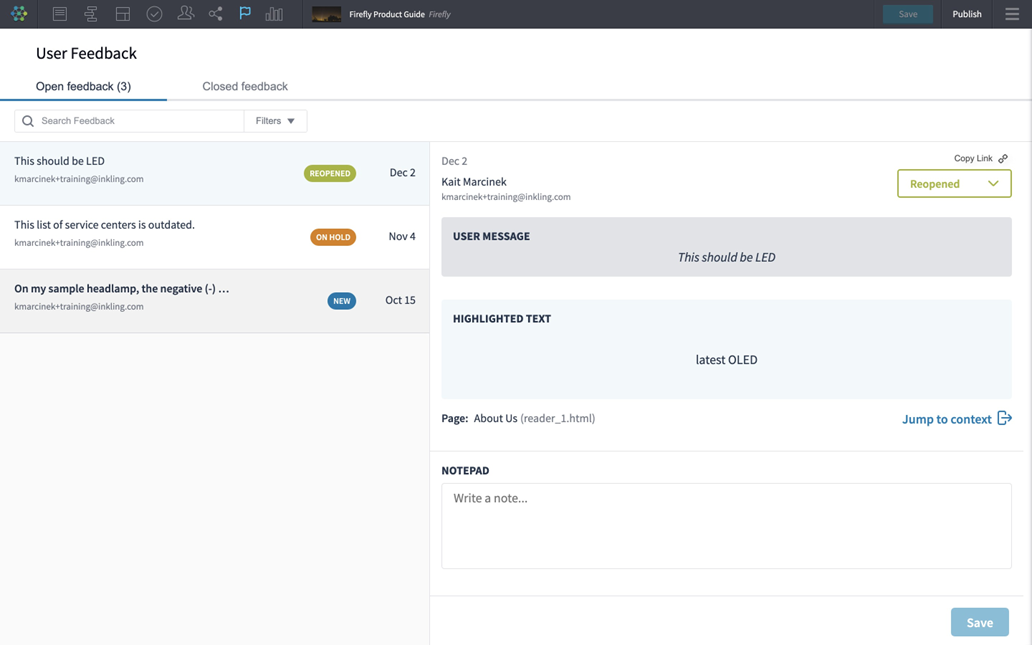Open the content page editor icon
Screen dimensions: 1032x645
click(x=60, y=14)
